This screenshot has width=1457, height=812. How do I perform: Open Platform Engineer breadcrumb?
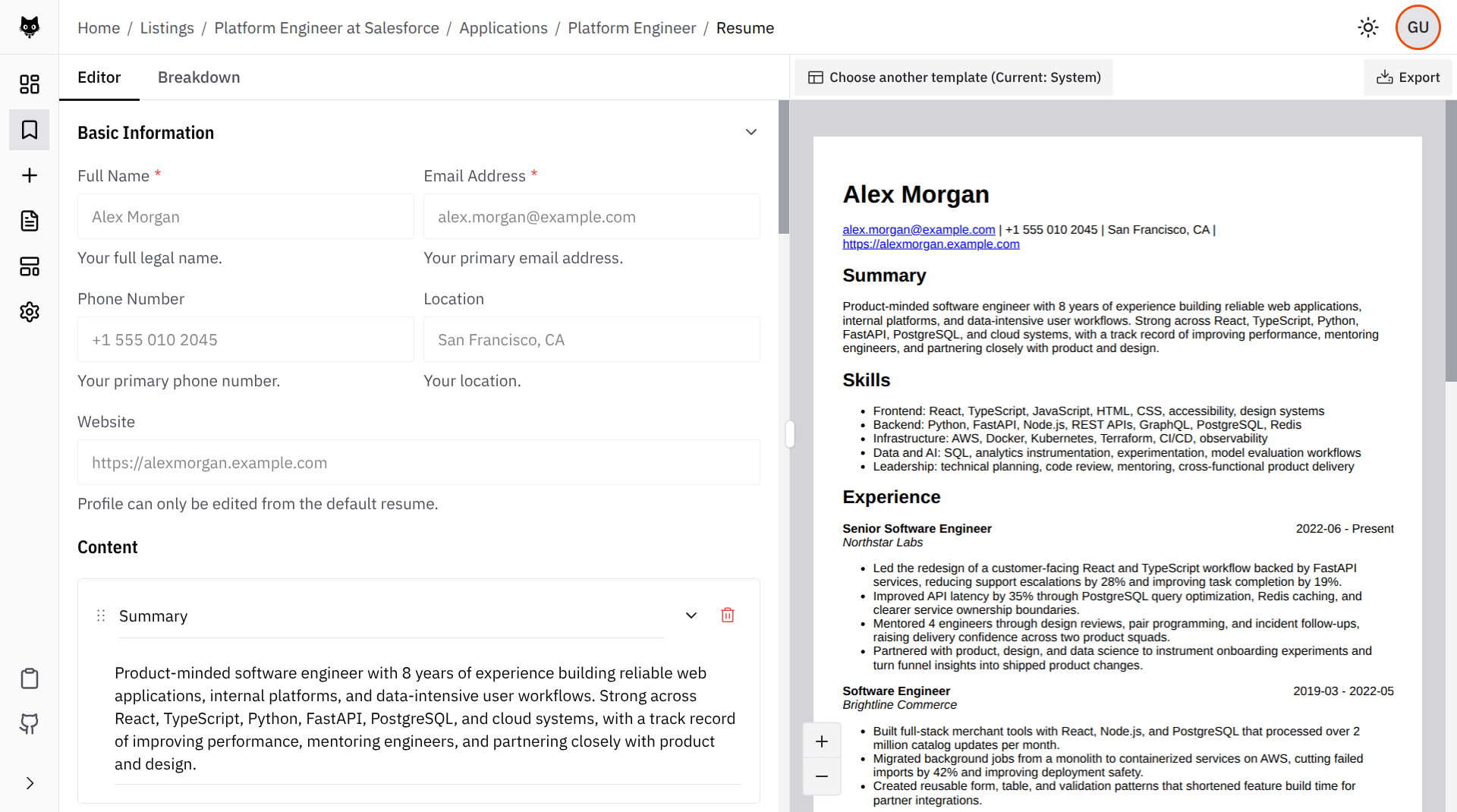(x=631, y=28)
